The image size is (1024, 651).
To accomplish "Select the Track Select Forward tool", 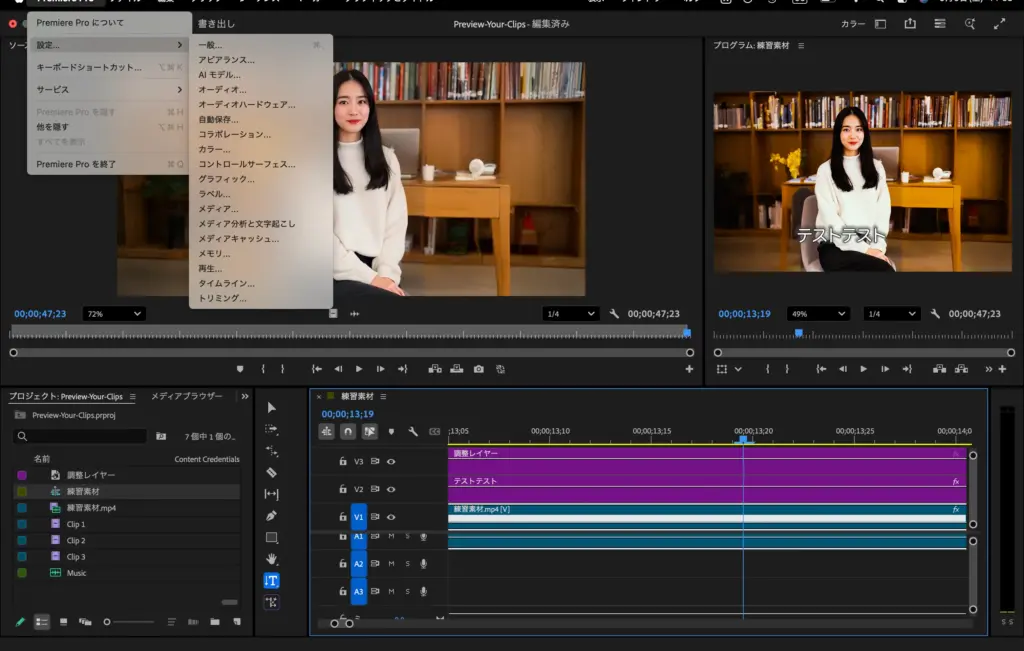I will pos(271,429).
